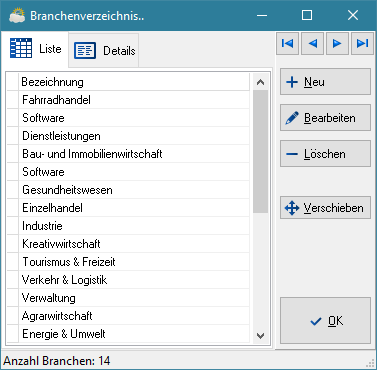The width and height of the screenshot is (377, 370).
Task: Close the Branchenverzeichnis window
Action: pos(353,15)
